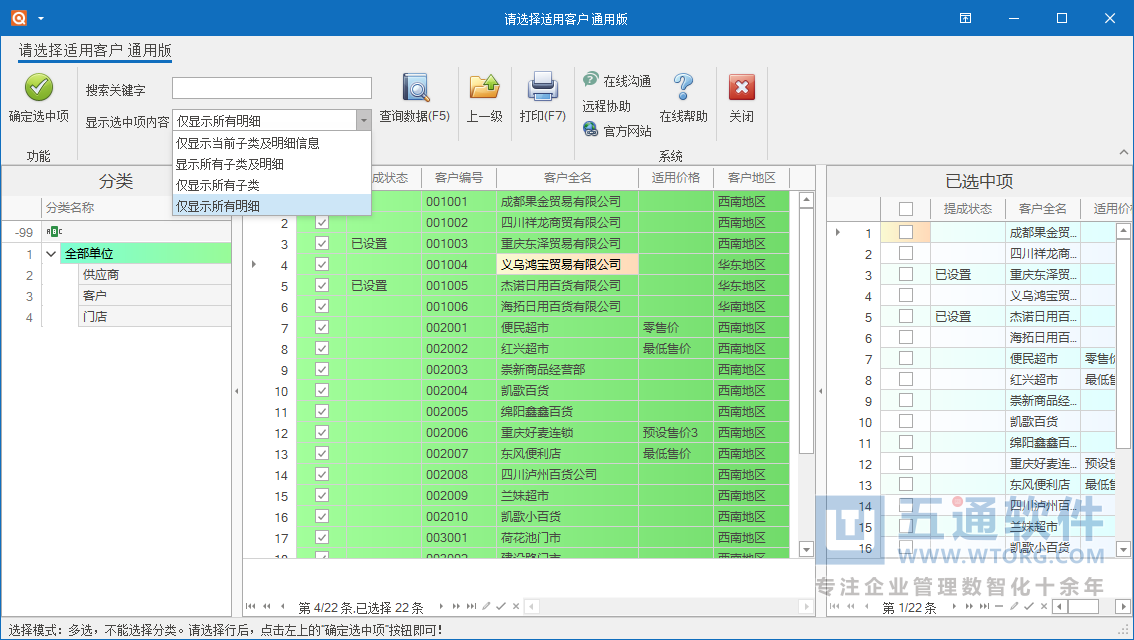Click the right panel splitter collapse arrow

pyautogui.click(x=820, y=391)
